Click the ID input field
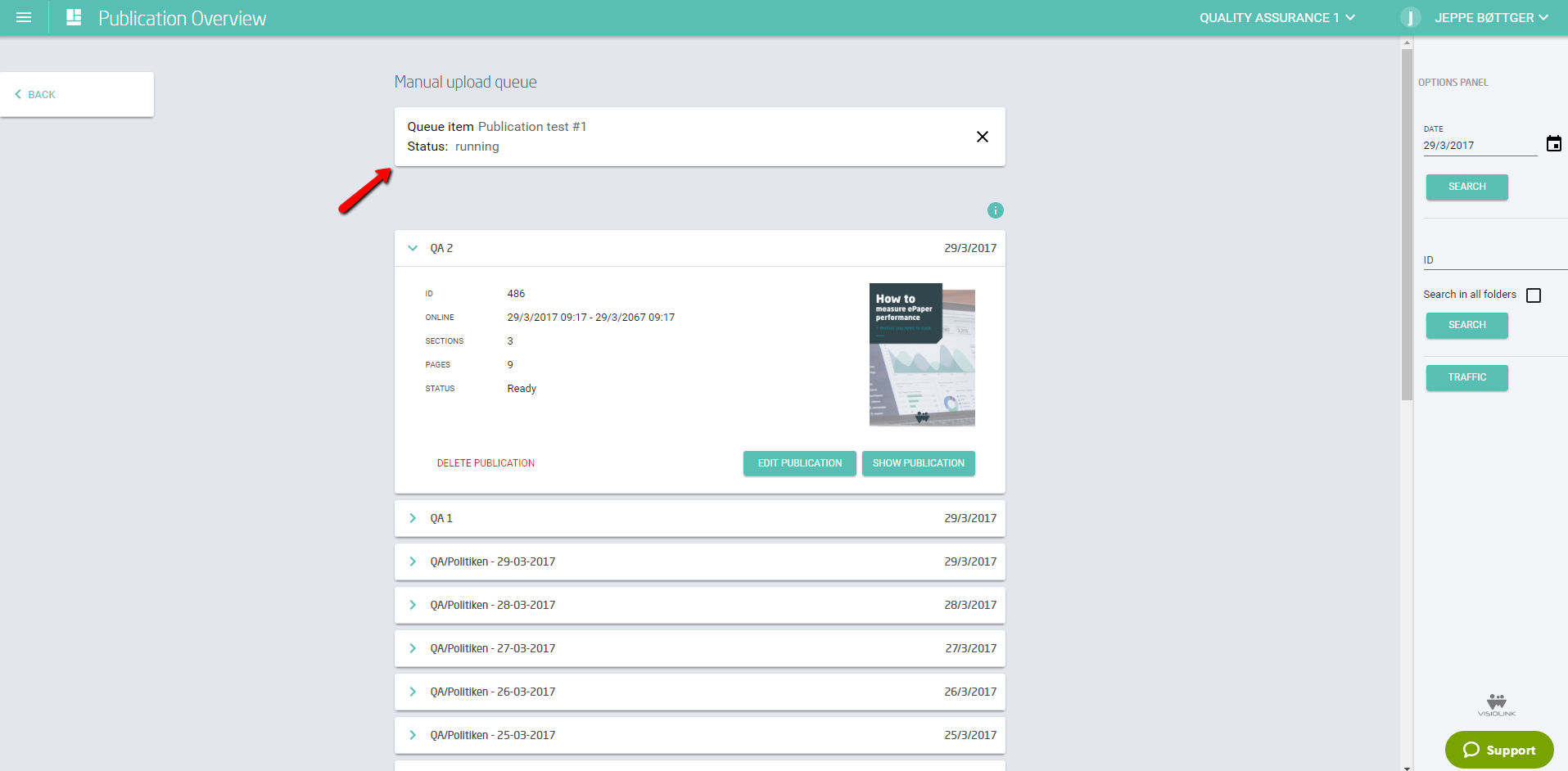The image size is (1568, 771). coord(1494,260)
